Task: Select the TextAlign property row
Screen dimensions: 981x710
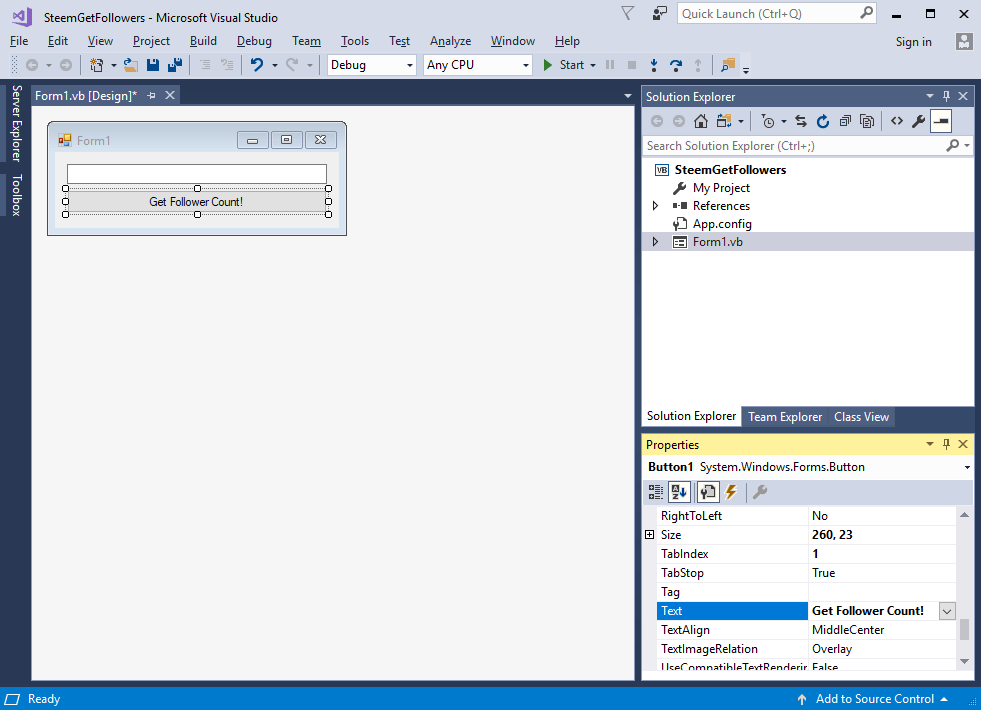Action: 806,630
